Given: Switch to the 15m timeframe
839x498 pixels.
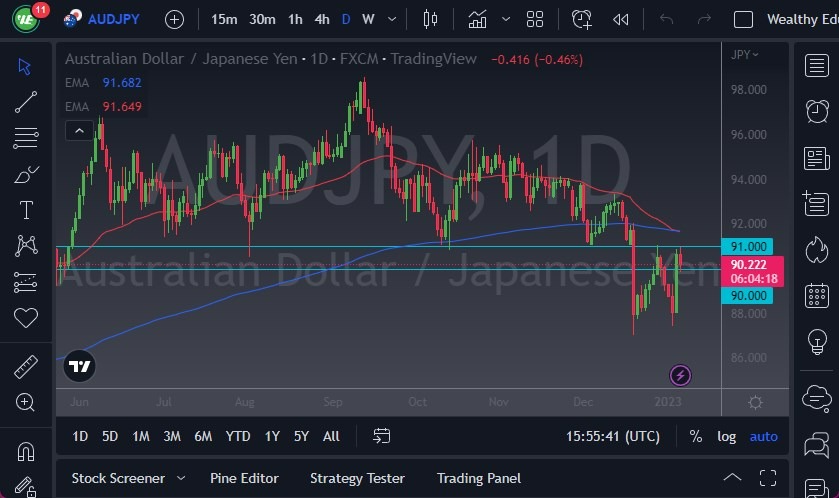Looking at the screenshot, I should pos(224,20).
